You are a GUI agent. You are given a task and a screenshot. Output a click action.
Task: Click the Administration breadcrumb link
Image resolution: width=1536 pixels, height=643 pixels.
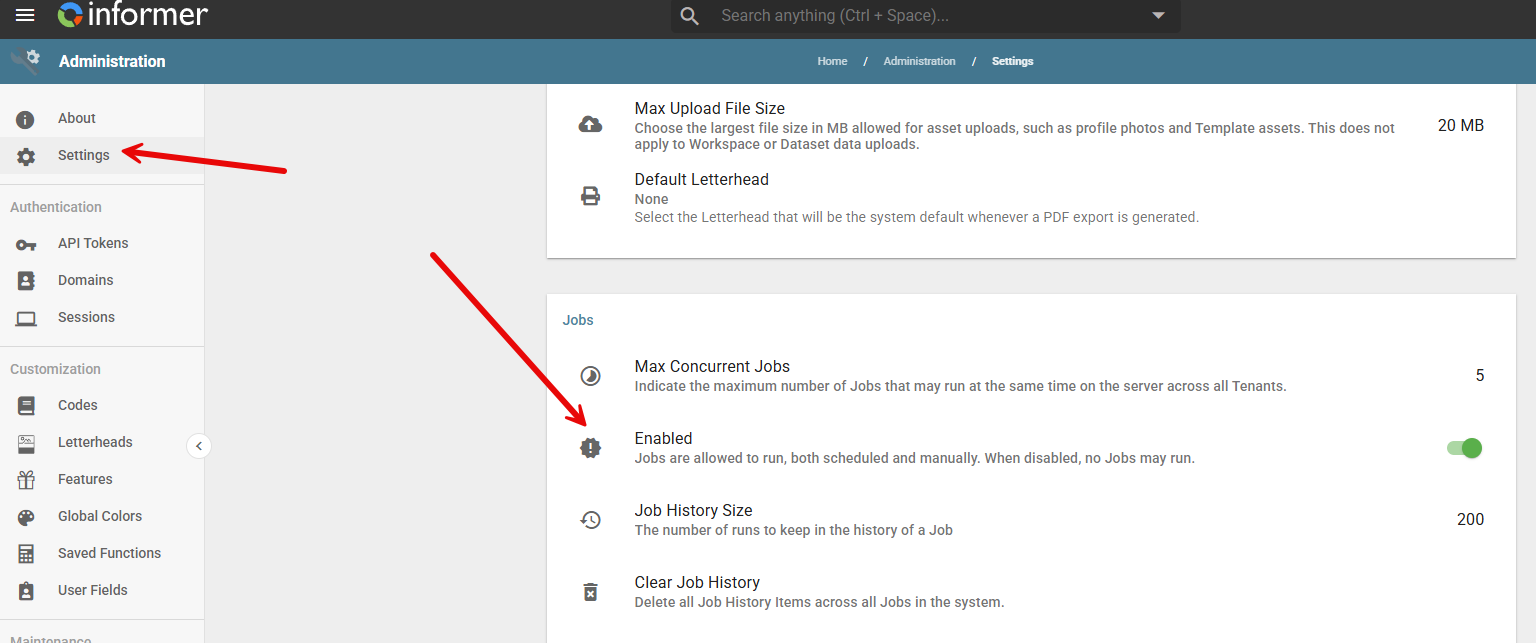(x=919, y=61)
